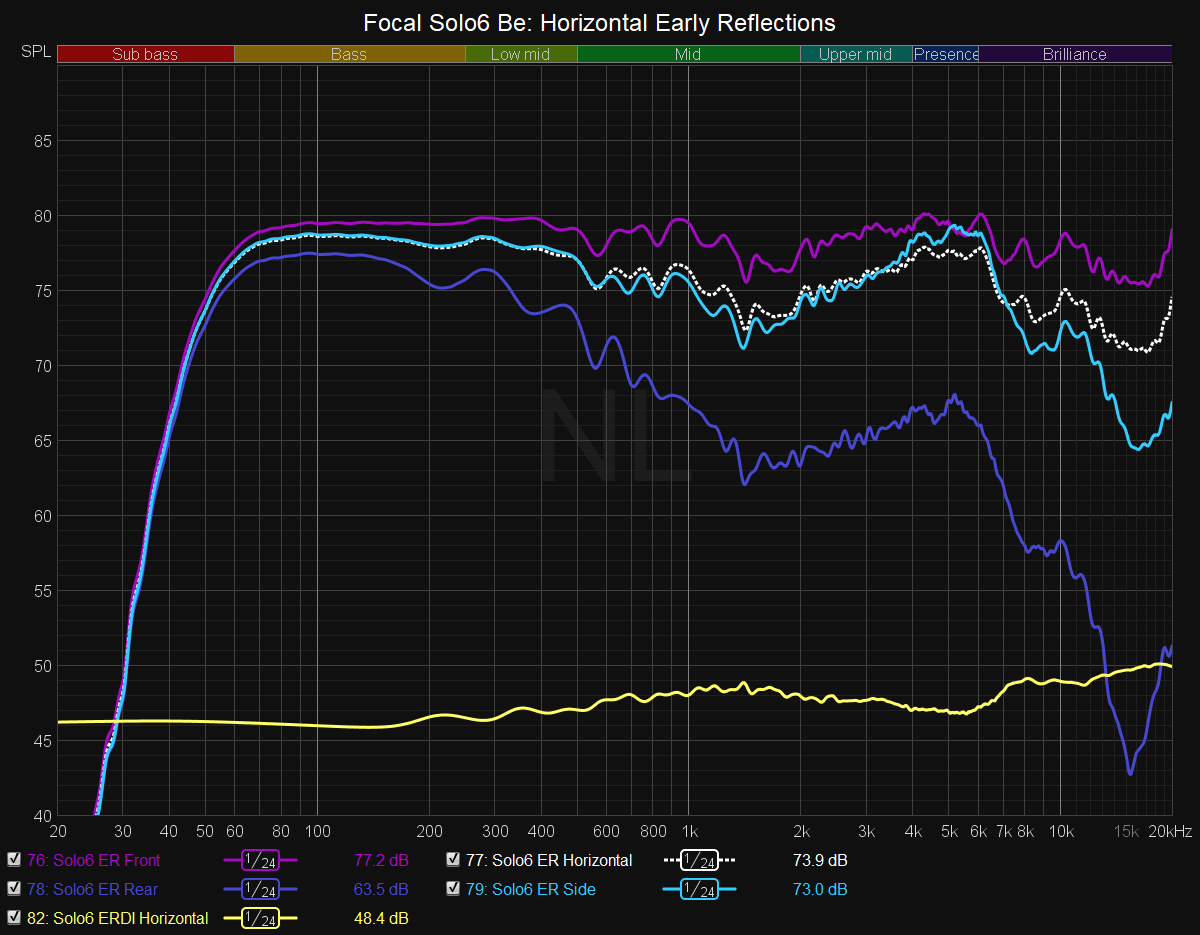Open smoothing button for Solo6 ER Rear
Screen dimensions: 1200x935
[x=260, y=889]
